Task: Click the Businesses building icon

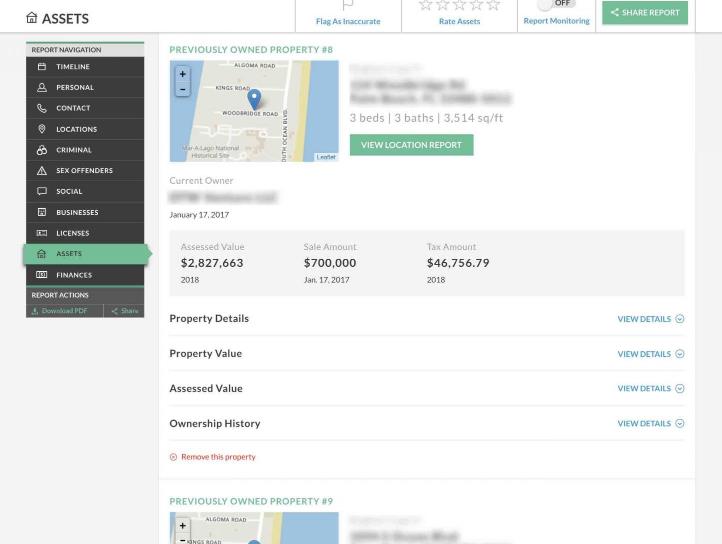Action: [42, 212]
